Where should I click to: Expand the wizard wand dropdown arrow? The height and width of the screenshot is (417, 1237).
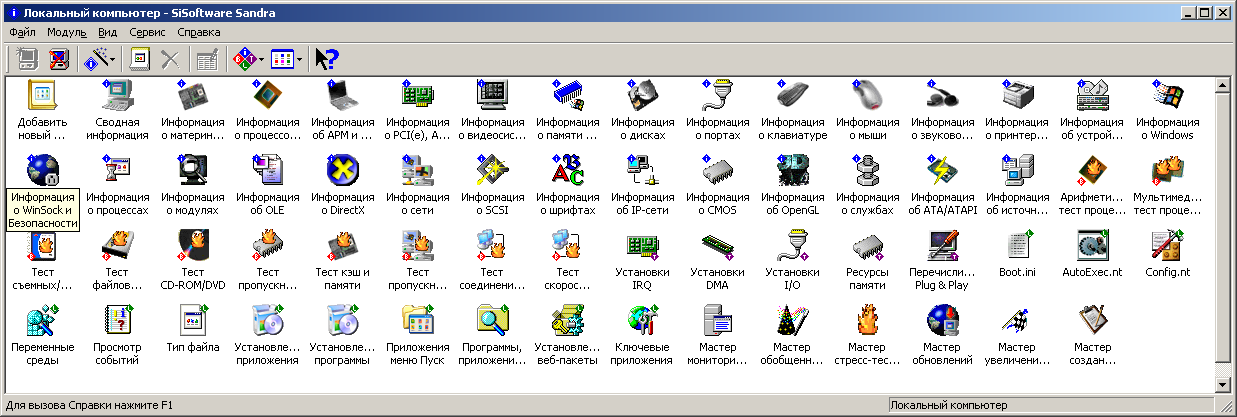(x=113, y=59)
